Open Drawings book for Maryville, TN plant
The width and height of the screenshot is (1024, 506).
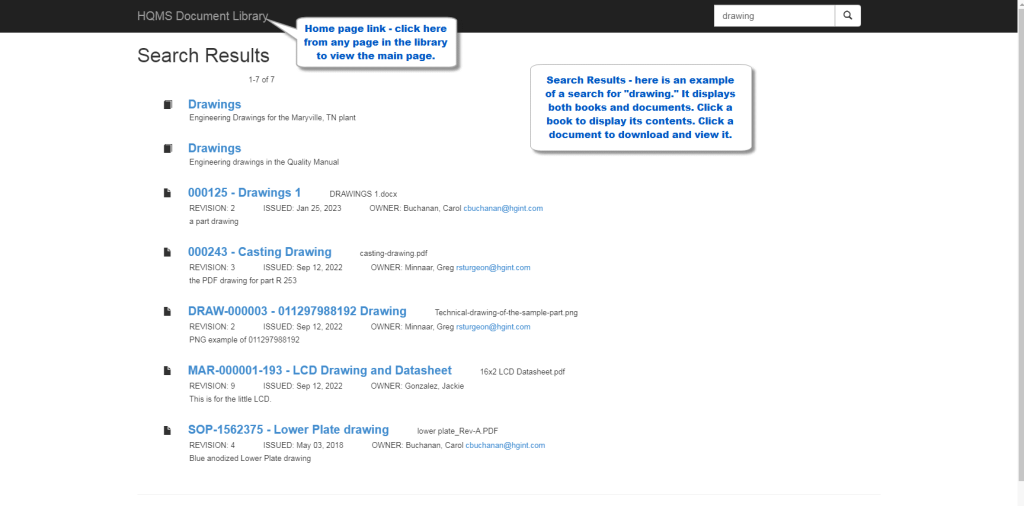[x=214, y=104]
